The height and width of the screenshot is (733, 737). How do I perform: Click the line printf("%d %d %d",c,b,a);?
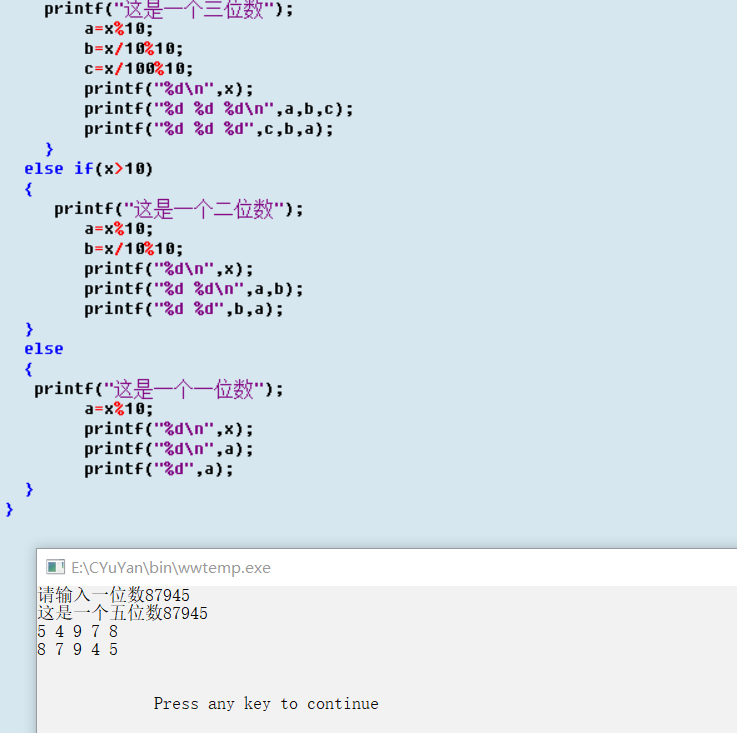(209, 129)
